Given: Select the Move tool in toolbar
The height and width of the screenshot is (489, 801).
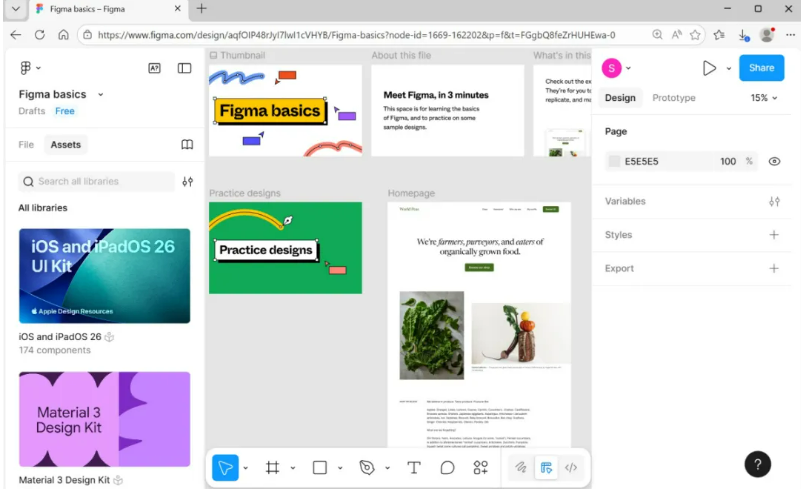Looking at the screenshot, I should tap(225, 468).
